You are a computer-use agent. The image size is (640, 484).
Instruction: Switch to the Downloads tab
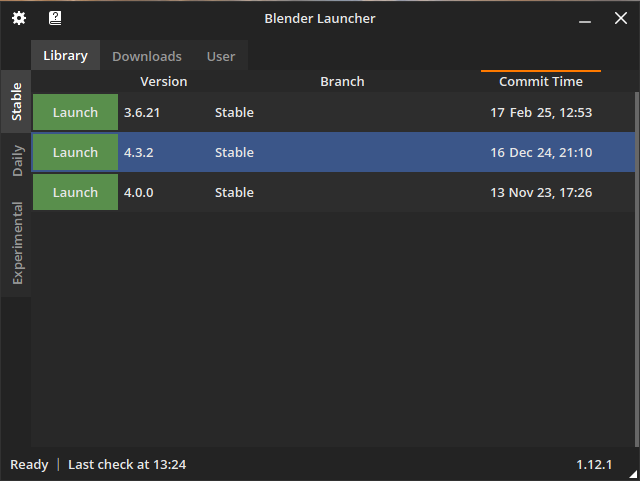(x=147, y=56)
